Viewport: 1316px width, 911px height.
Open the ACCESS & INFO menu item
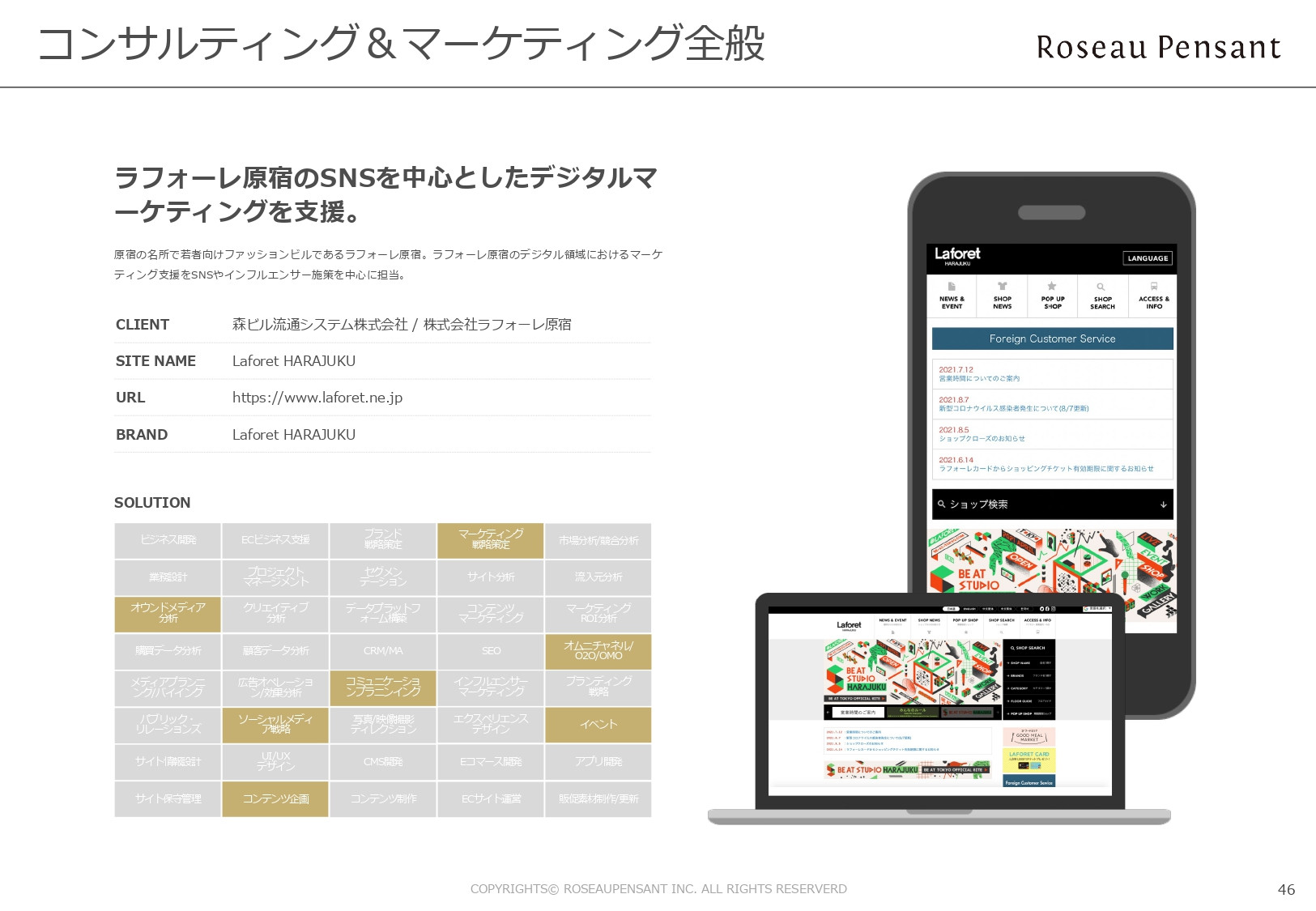(1037, 620)
